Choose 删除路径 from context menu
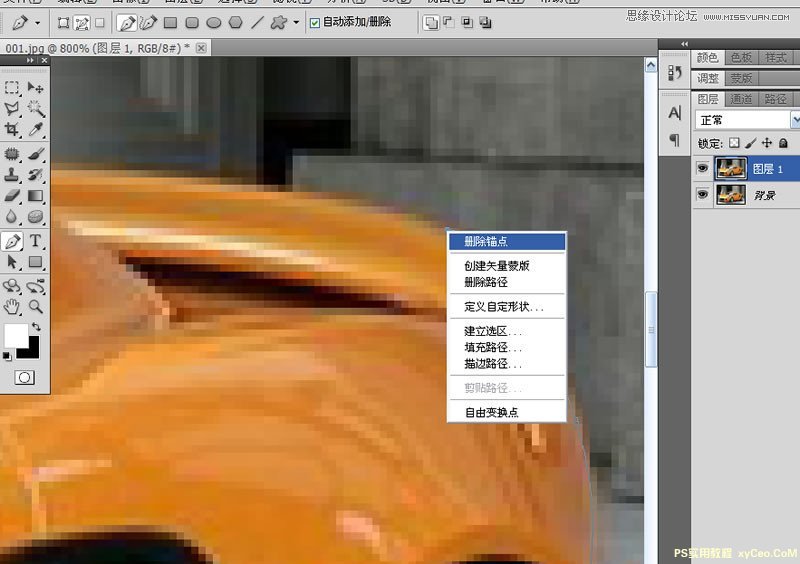This screenshot has height=564, width=800. (507, 282)
